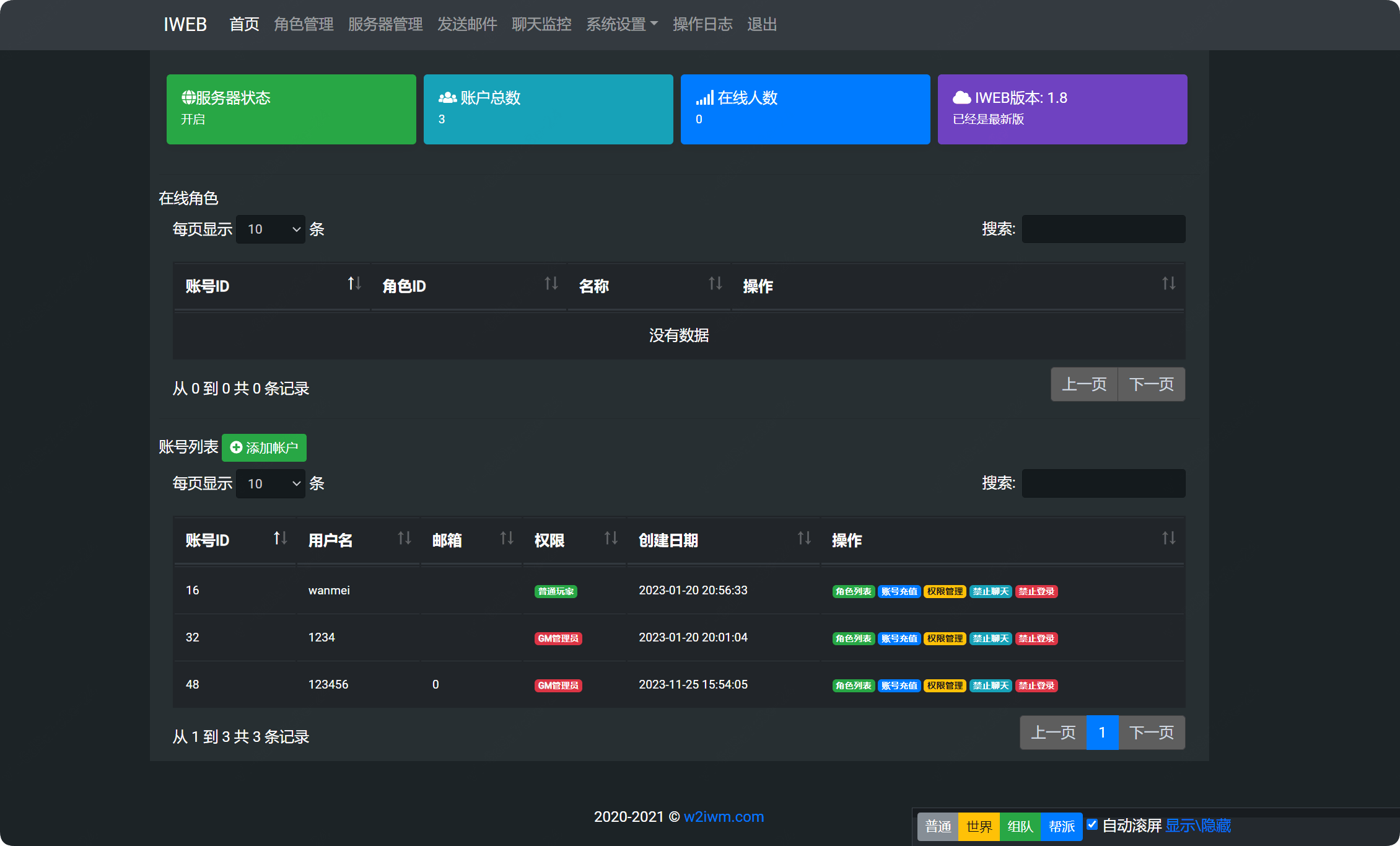The height and width of the screenshot is (846, 1400).
Task: Click 禁止登录 for user wanmei
Action: tap(1036, 591)
